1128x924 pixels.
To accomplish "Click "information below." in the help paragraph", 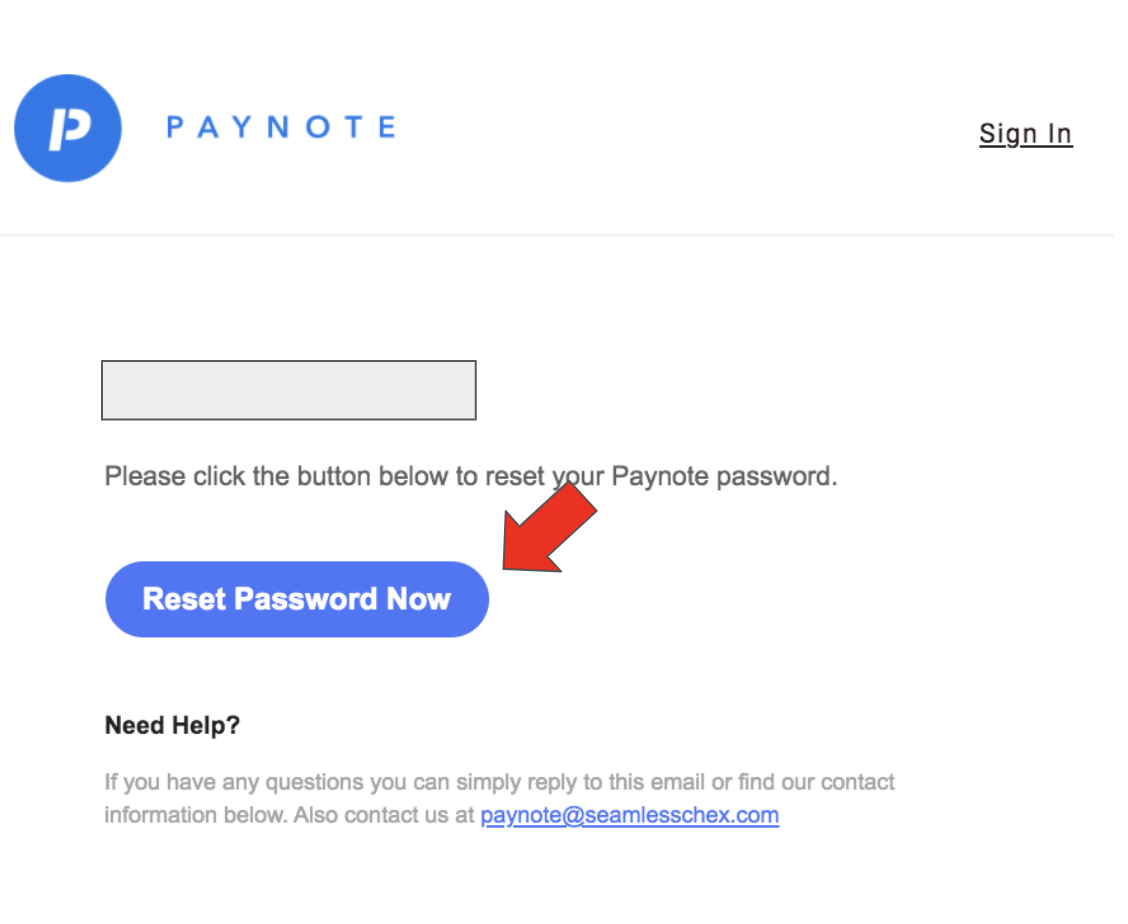I will point(196,815).
